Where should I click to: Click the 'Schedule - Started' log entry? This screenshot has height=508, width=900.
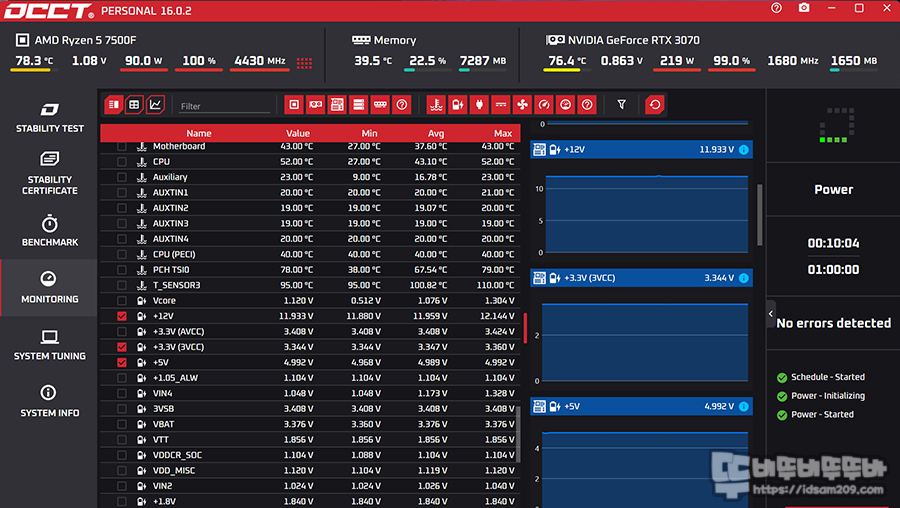pos(821,377)
